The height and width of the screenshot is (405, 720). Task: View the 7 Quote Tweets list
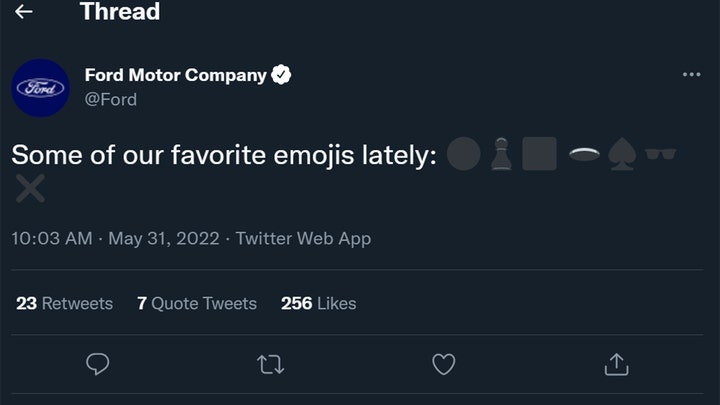coord(197,303)
